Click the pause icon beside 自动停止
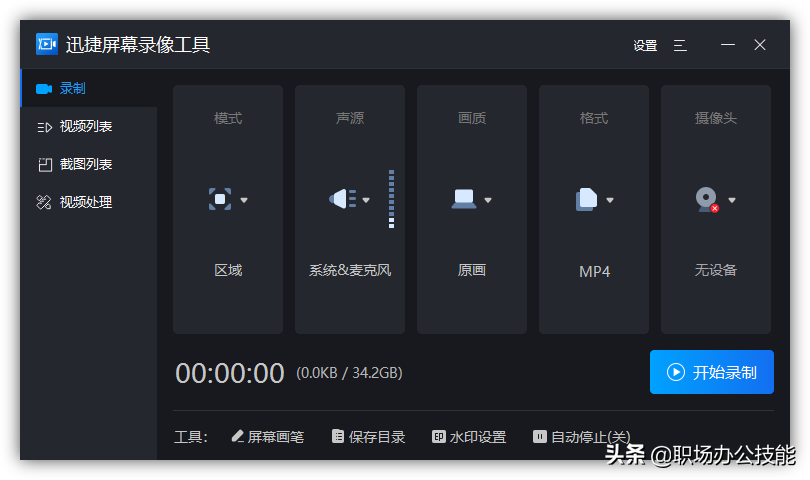Viewport: 810px width, 480px height. (539, 437)
